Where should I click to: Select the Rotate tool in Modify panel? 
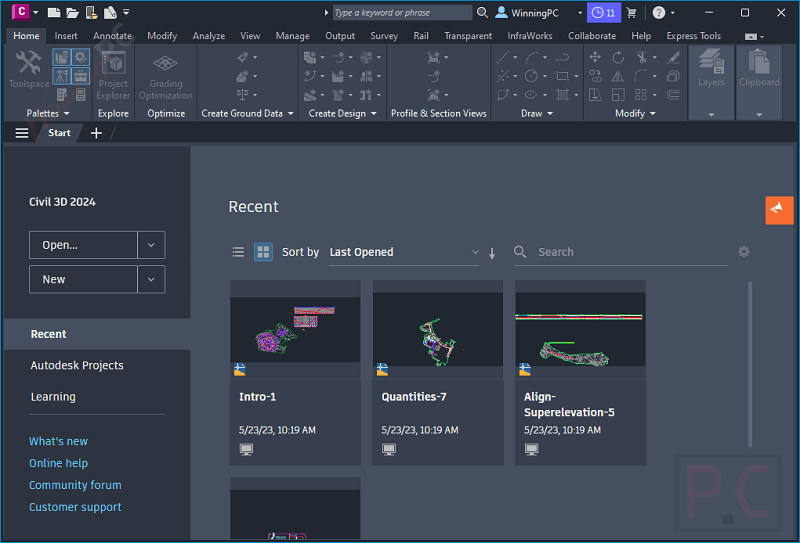[618, 57]
